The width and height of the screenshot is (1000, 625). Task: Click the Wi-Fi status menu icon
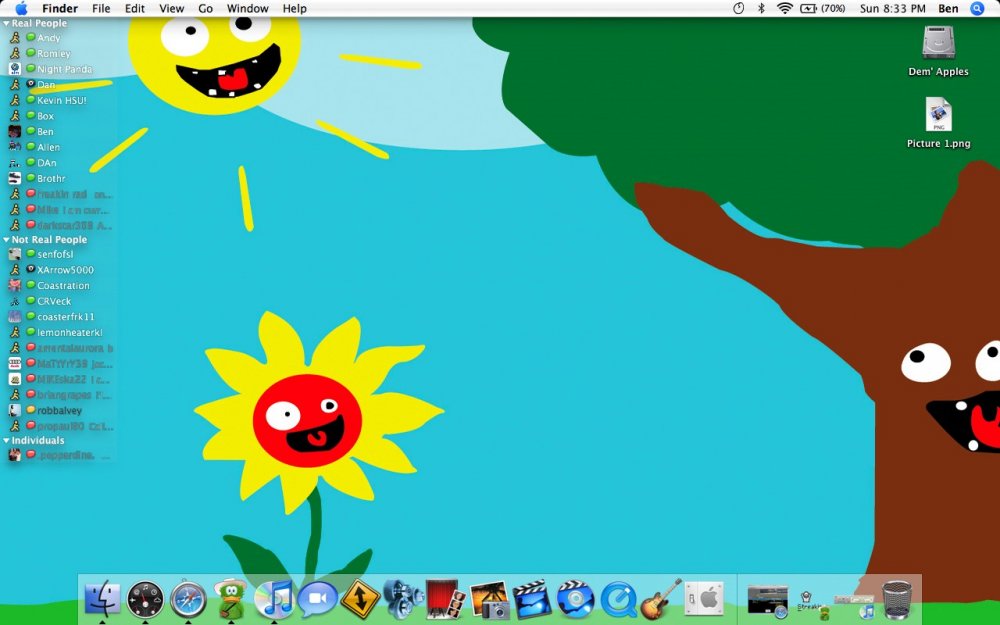tap(784, 8)
